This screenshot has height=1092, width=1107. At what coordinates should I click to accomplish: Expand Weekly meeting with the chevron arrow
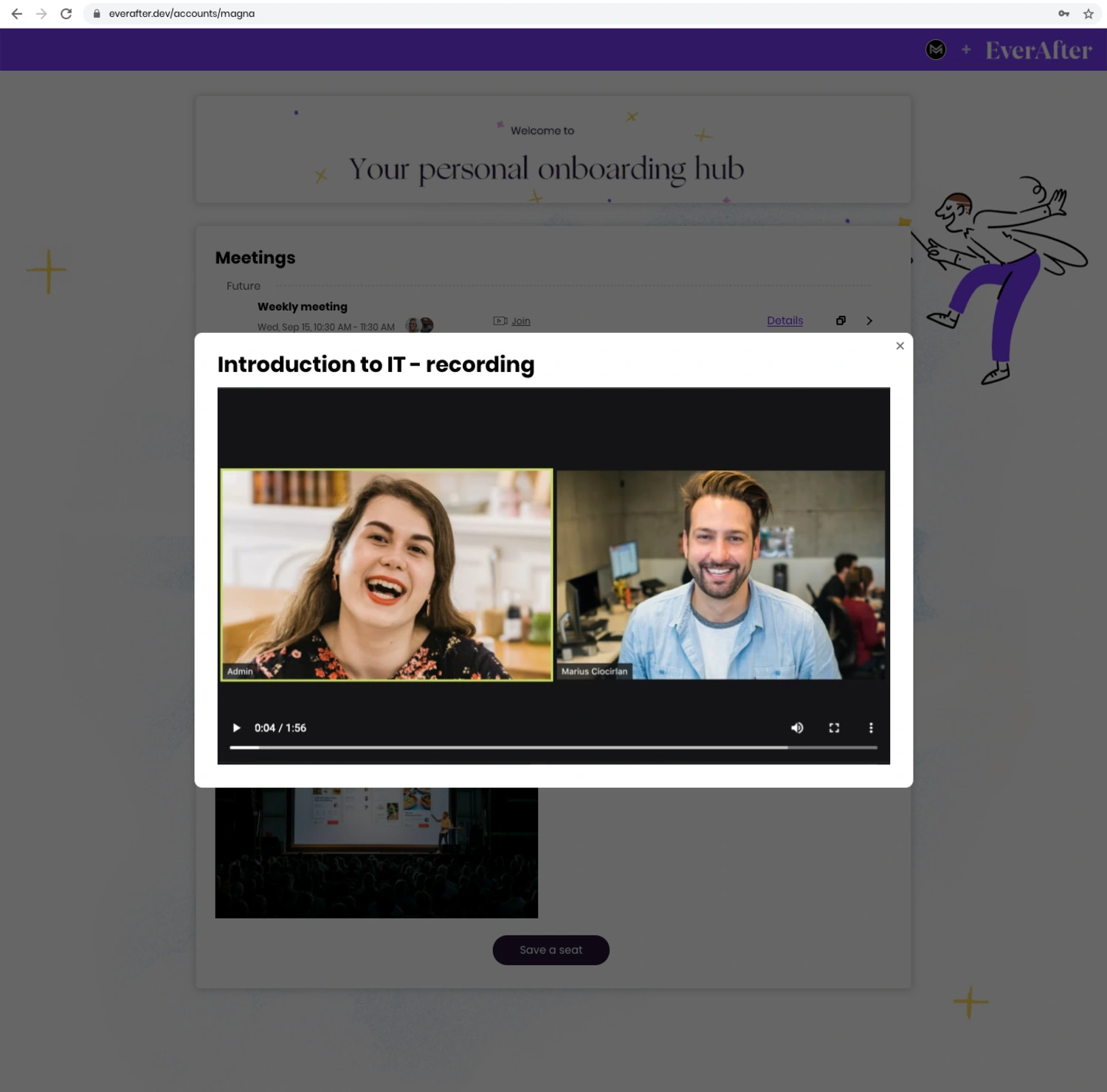[x=869, y=321]
